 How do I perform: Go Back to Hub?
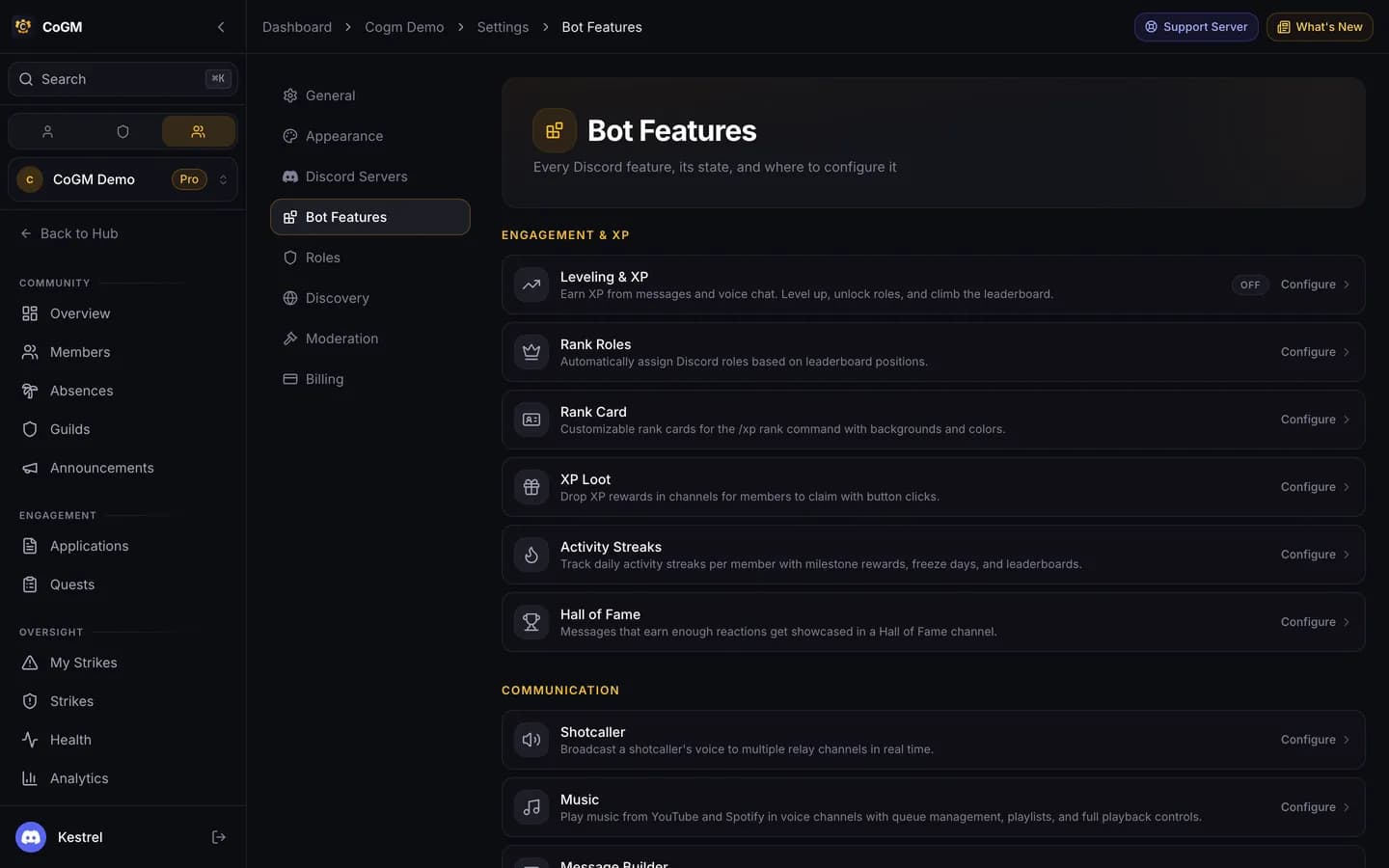[69, 233]
